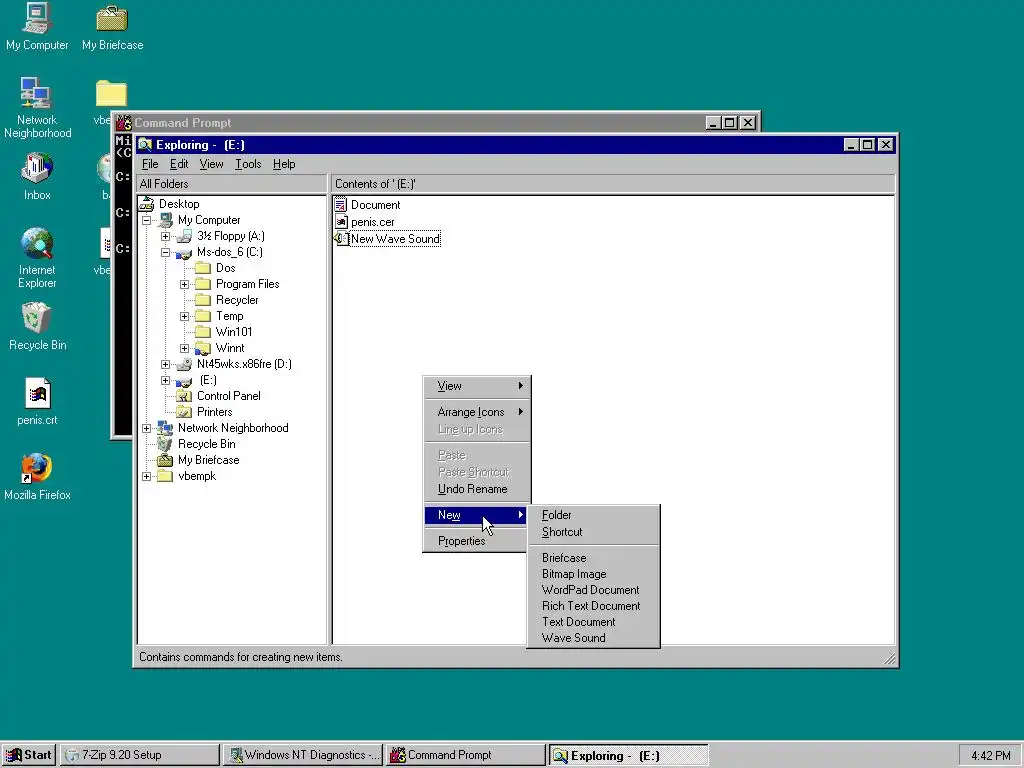The width and height of the screenshot is (1024, 768).
Task: Click the Desktop icon in folder tree
Action: coord(148,204)
